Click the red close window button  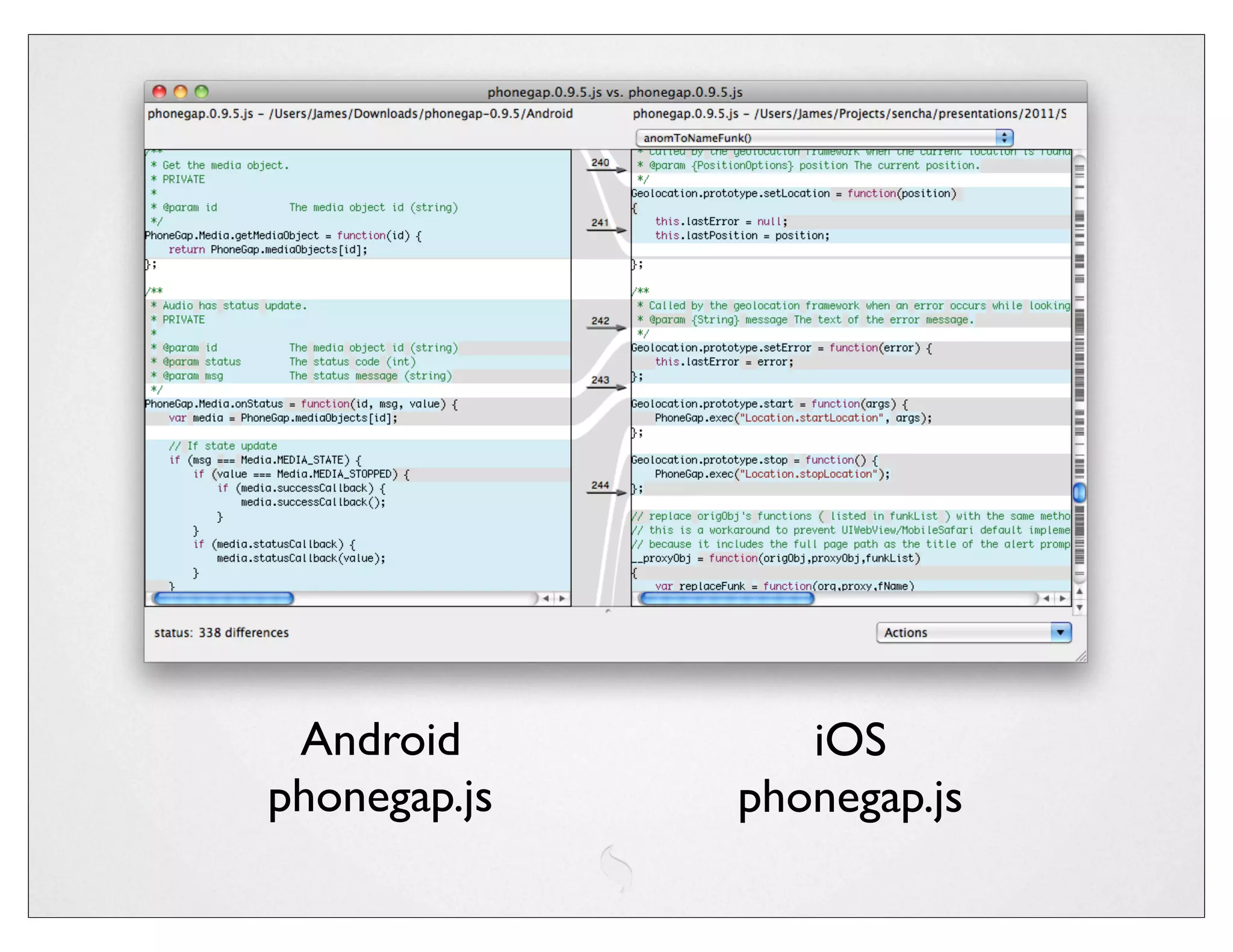[x=160, y=91]
